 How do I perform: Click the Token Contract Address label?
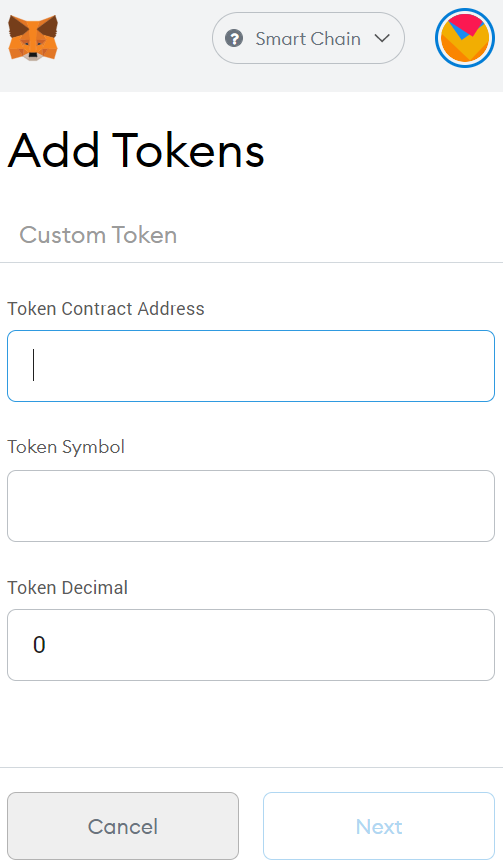106,309
